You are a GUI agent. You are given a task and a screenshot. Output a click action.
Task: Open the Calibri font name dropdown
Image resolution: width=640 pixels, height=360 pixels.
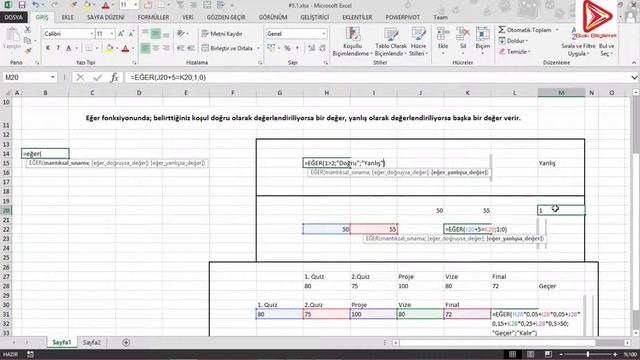[x=92, y=33]
